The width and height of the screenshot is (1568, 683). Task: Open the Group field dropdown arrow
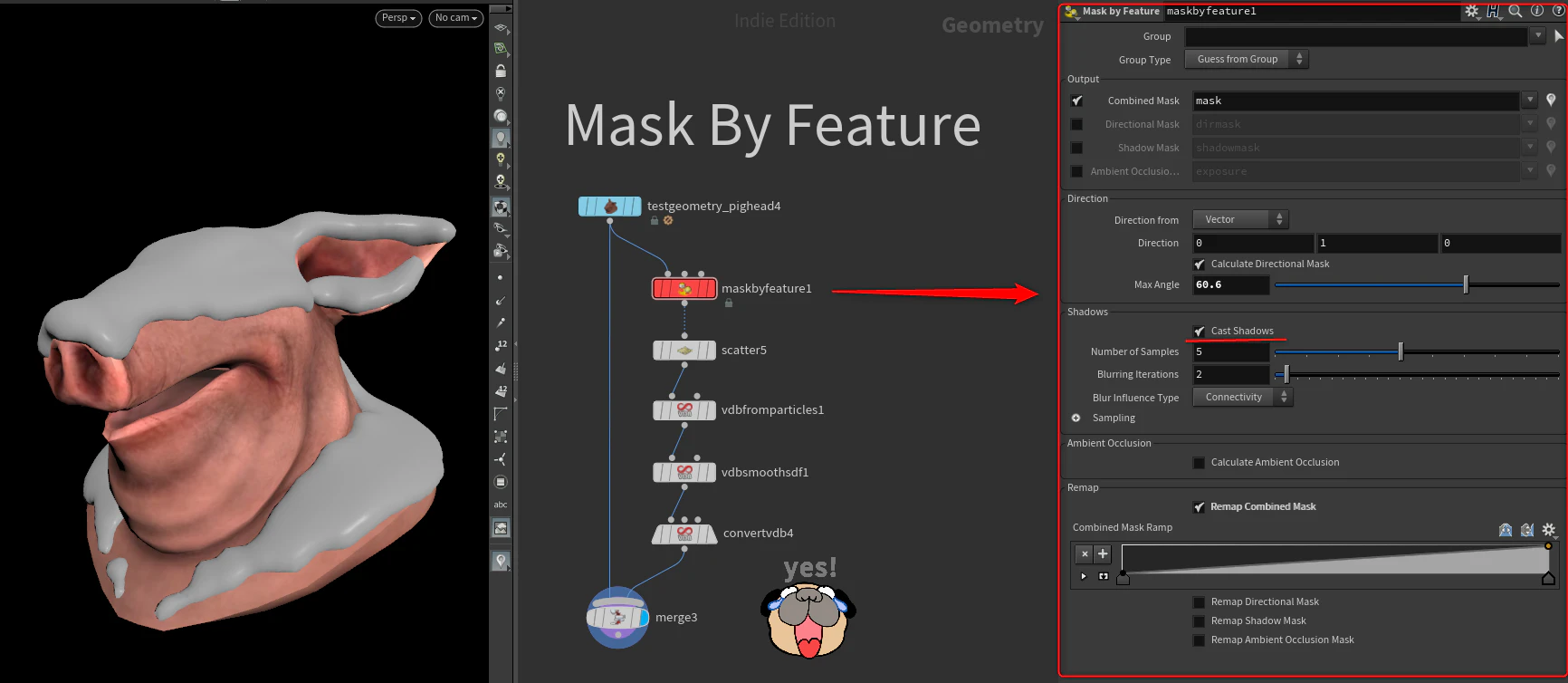[1537, 36]
